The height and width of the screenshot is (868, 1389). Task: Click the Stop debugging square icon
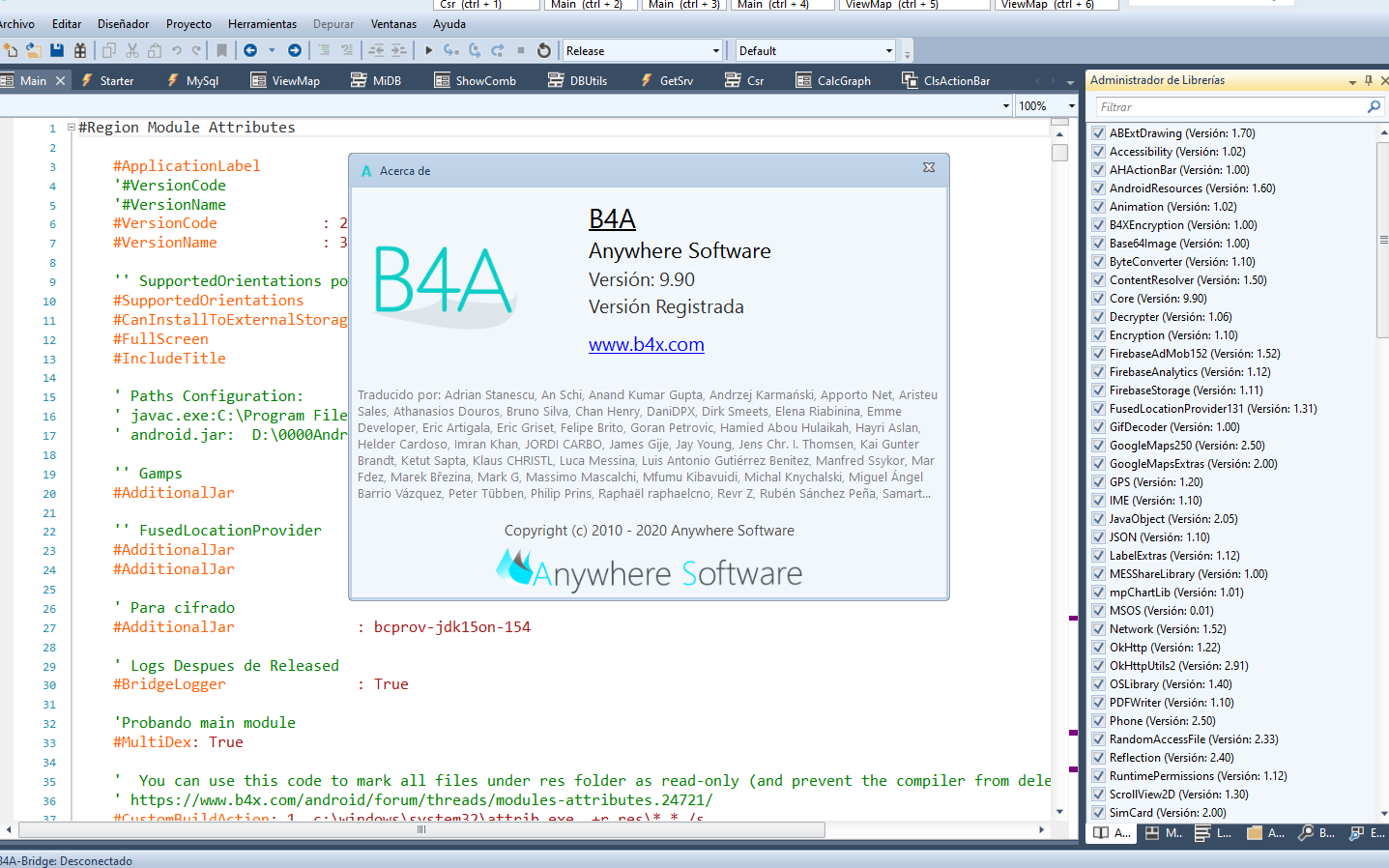521,50
